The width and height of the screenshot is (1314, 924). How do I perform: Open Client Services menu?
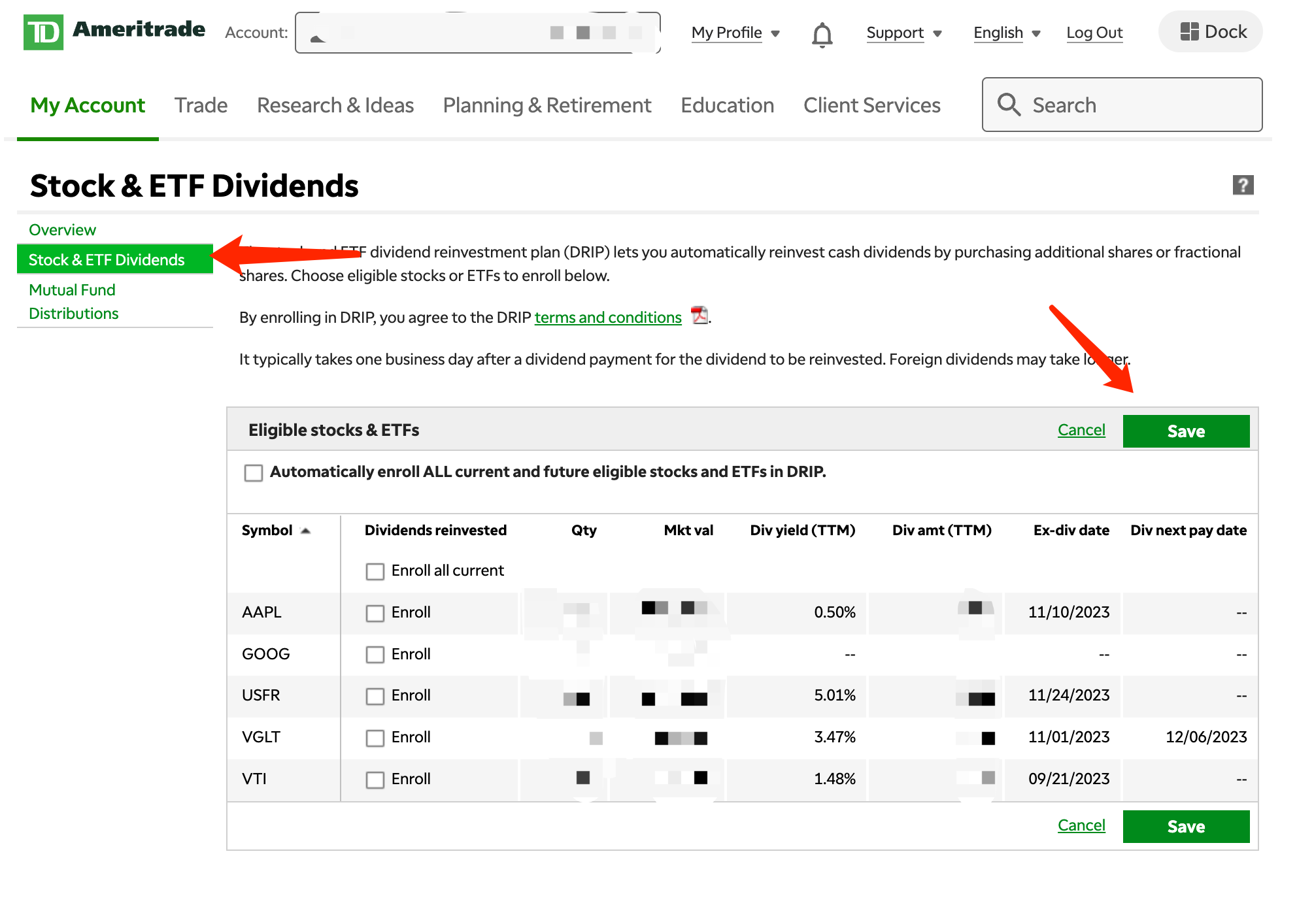(x=872, y=105)
